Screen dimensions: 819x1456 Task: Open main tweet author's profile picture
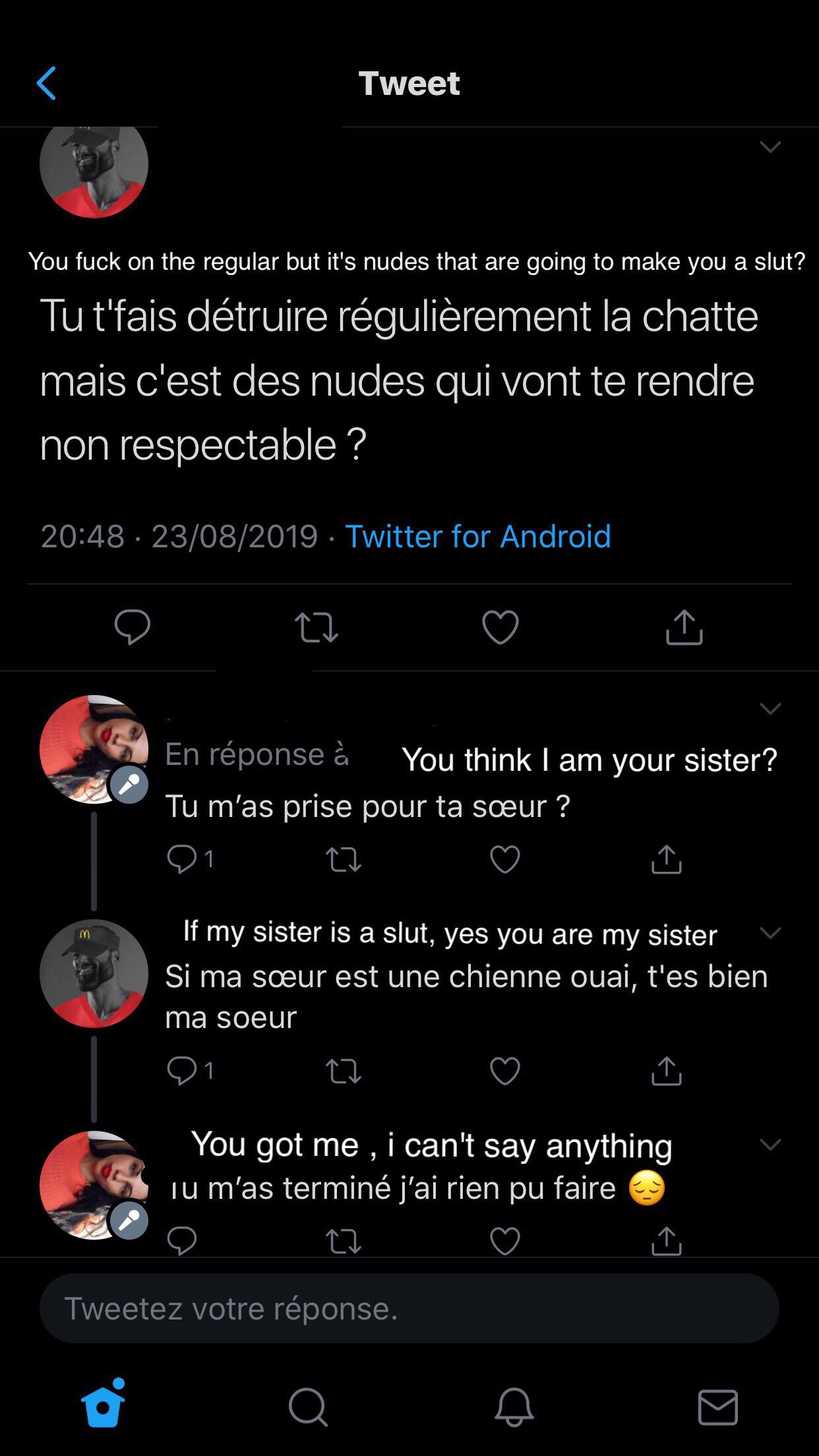(x=94, y=165)
